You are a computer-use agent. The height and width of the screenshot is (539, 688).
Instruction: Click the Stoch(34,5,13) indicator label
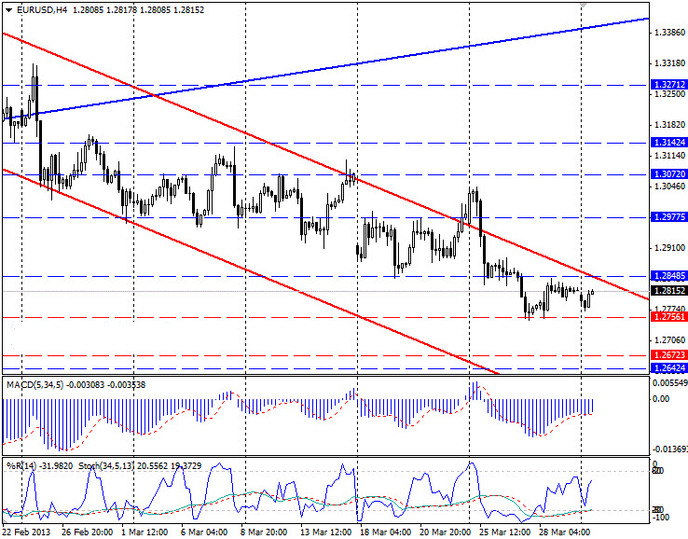pyautogui.click(x=97, y=466)
